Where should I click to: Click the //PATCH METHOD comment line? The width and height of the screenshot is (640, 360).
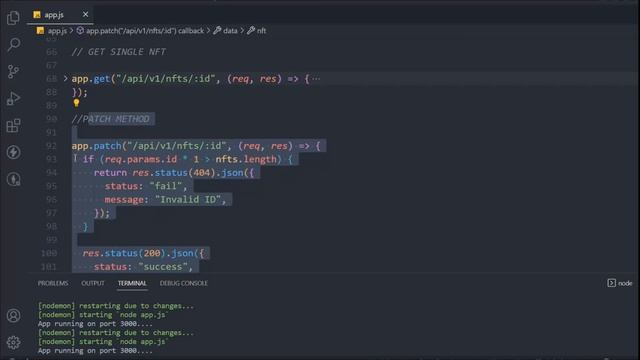pos(111,119)
